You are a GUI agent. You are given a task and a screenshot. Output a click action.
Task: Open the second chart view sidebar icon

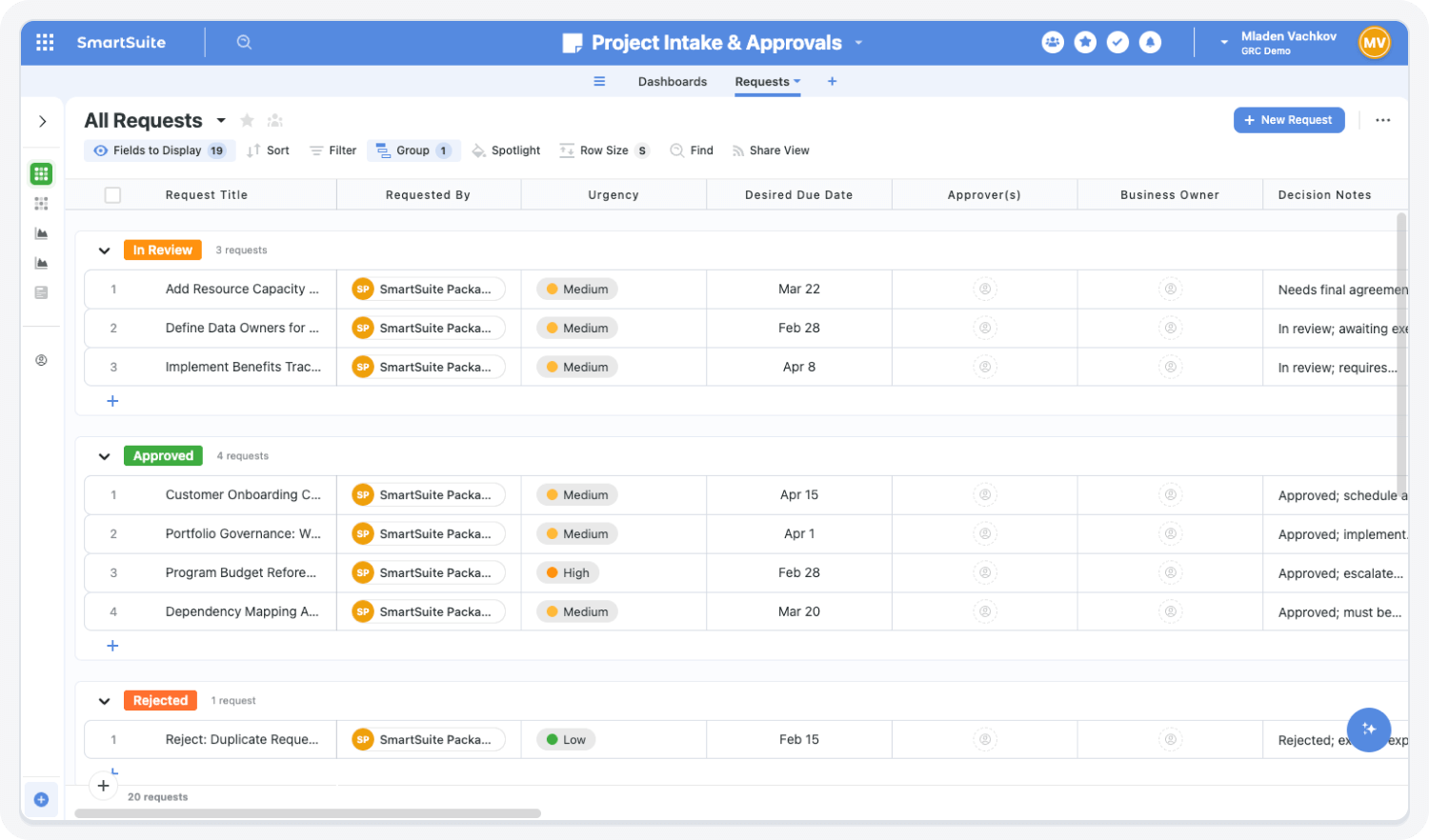41,263
